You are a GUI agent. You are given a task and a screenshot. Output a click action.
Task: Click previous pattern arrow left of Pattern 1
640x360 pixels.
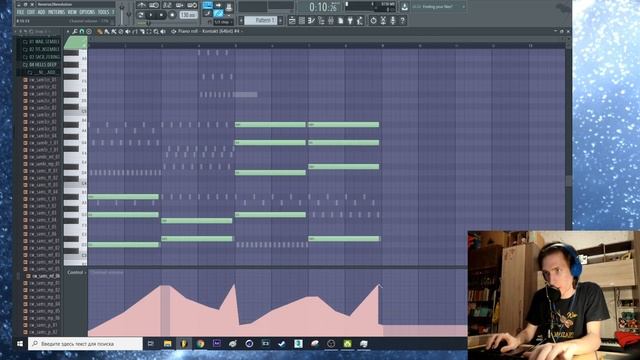click(x=241, y=20)
